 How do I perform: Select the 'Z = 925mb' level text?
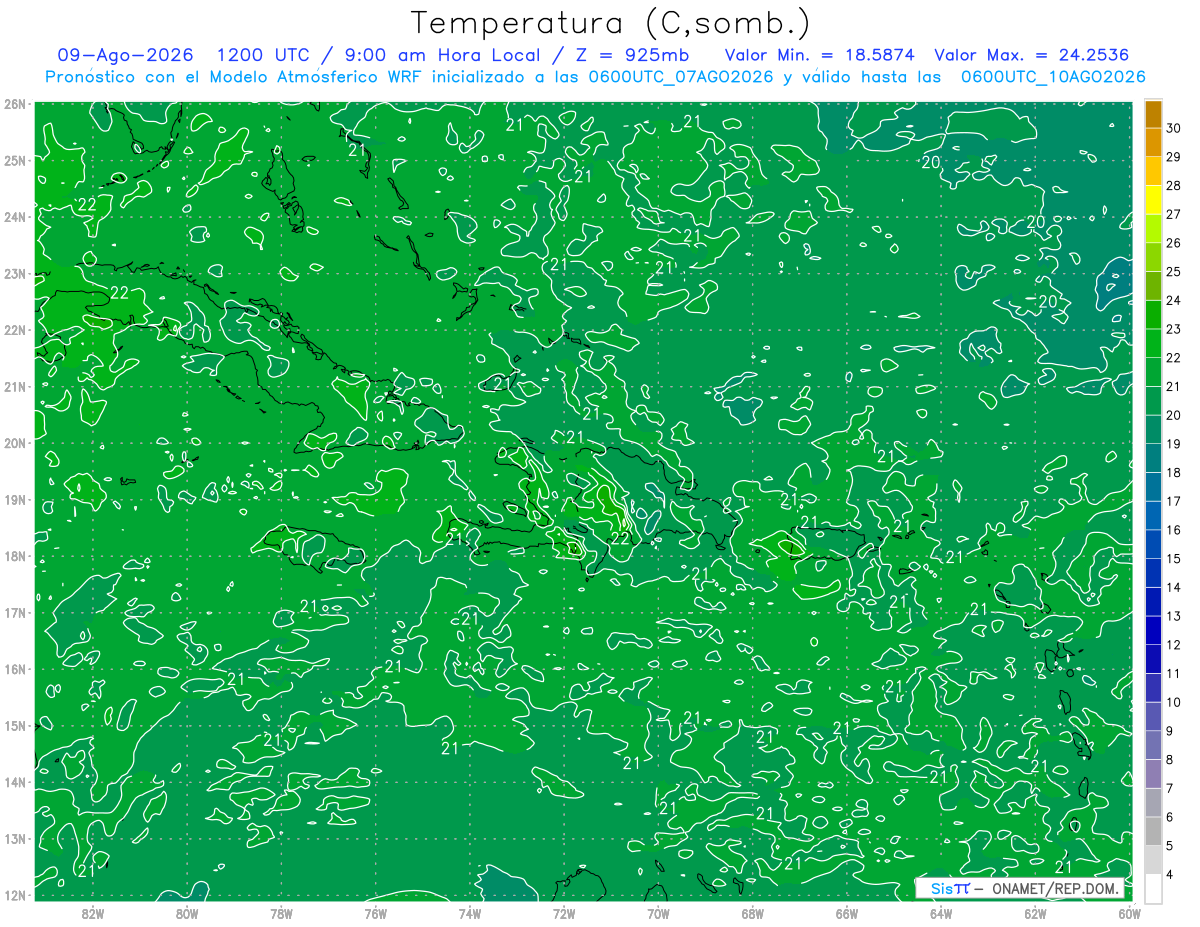(635, 55)
